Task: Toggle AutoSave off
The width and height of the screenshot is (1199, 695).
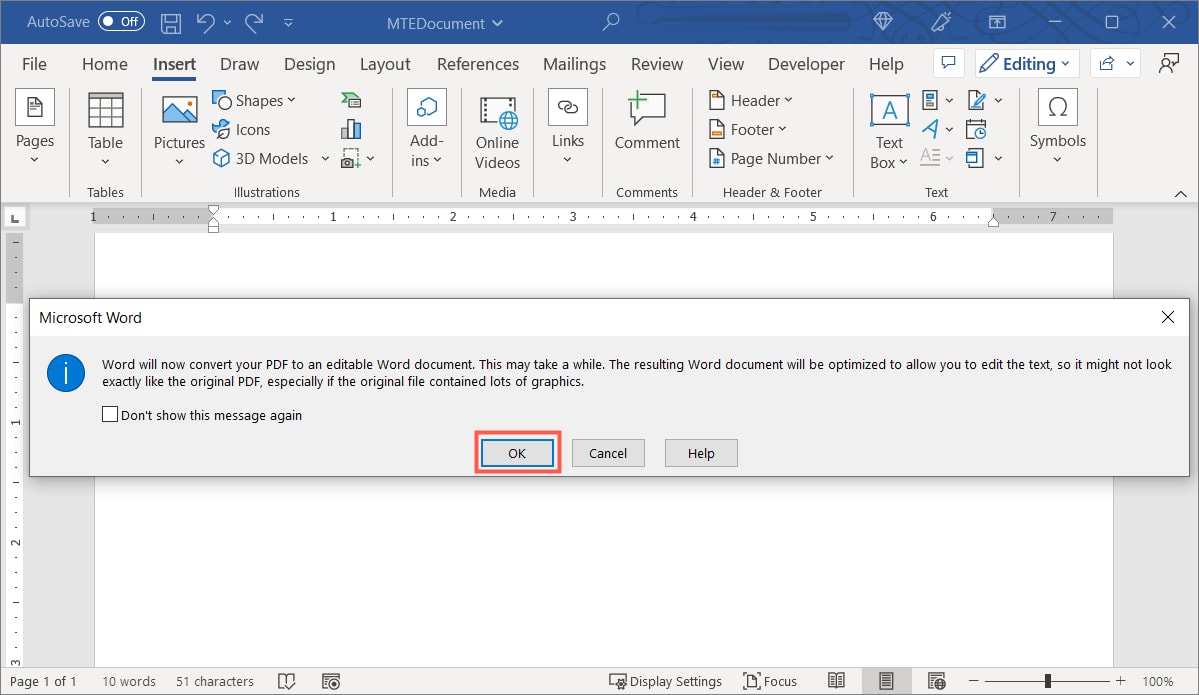Action: point(120,21)
